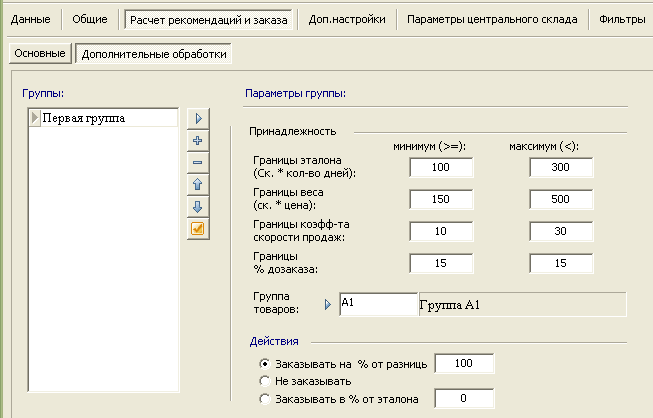Move group up with up-arrow icon
Image resolution: width=653 pixels, height=418 pixels.
[198, 184]
